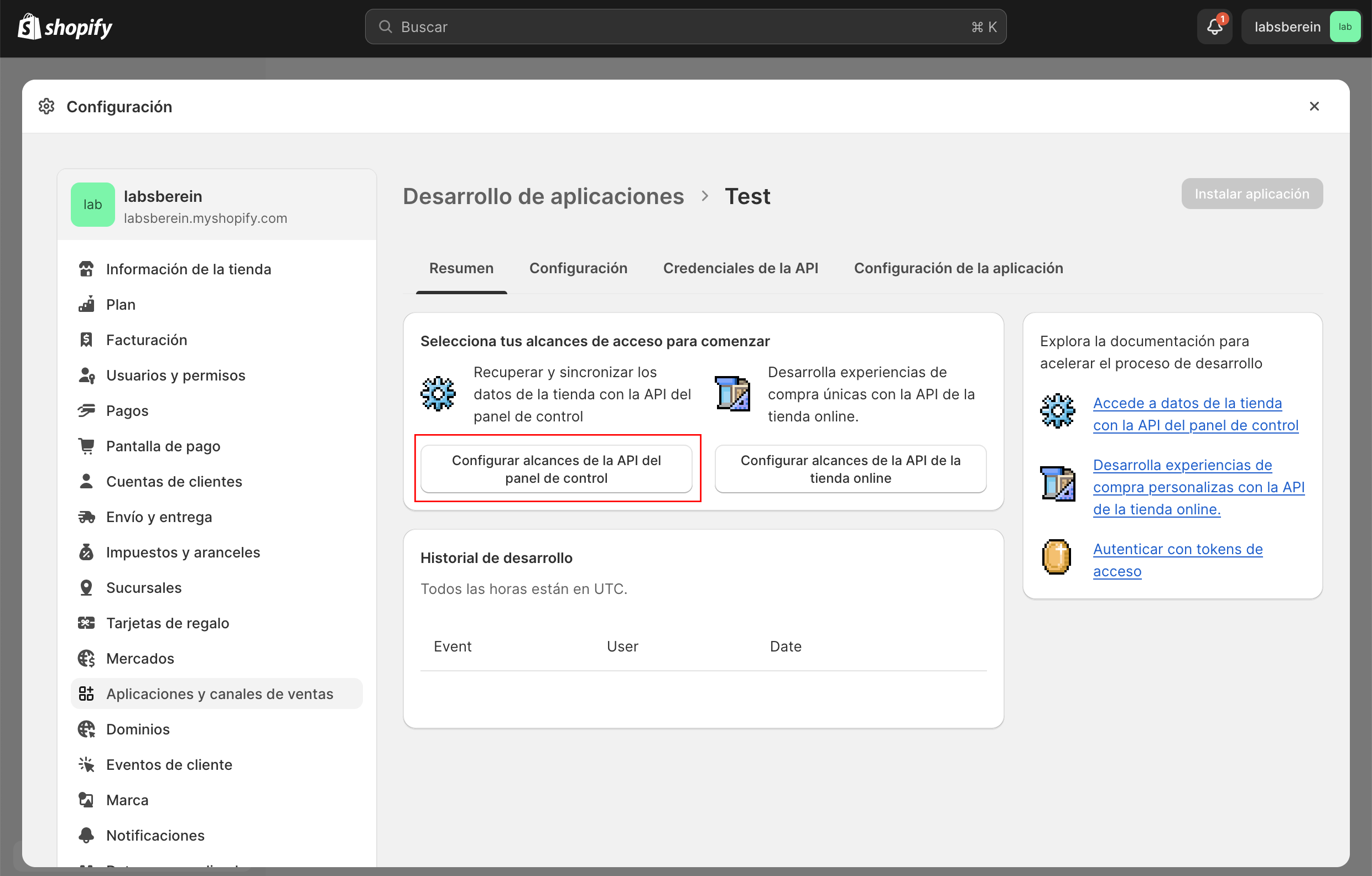Image resolution: width=1372 pixels, height=876 pixels.
Task: Click the Mercados globe icon
Action: tap(86, 659)
